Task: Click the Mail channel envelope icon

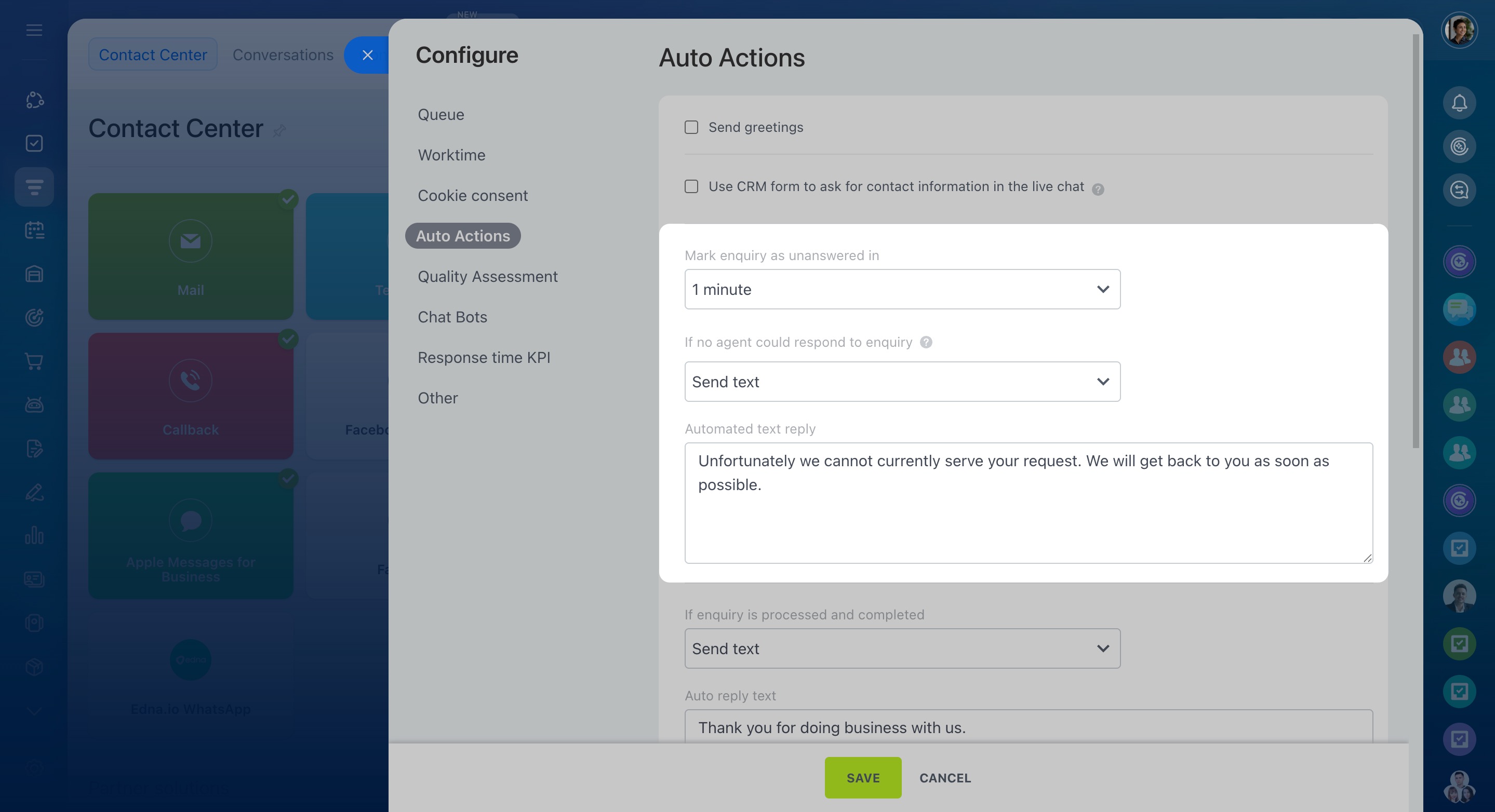Action: click(x=190, y=241)
